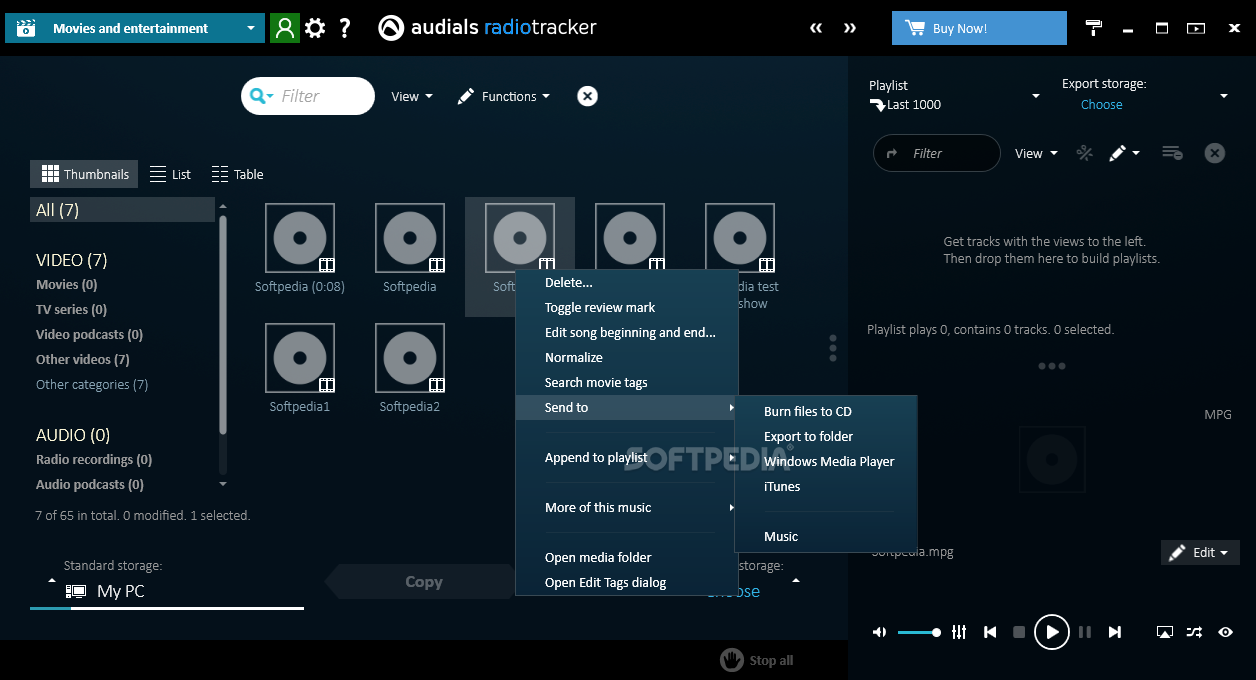Screen dimensions: 1256x680
Task: Select Export to folder
Action: click(x=826, y=436)
